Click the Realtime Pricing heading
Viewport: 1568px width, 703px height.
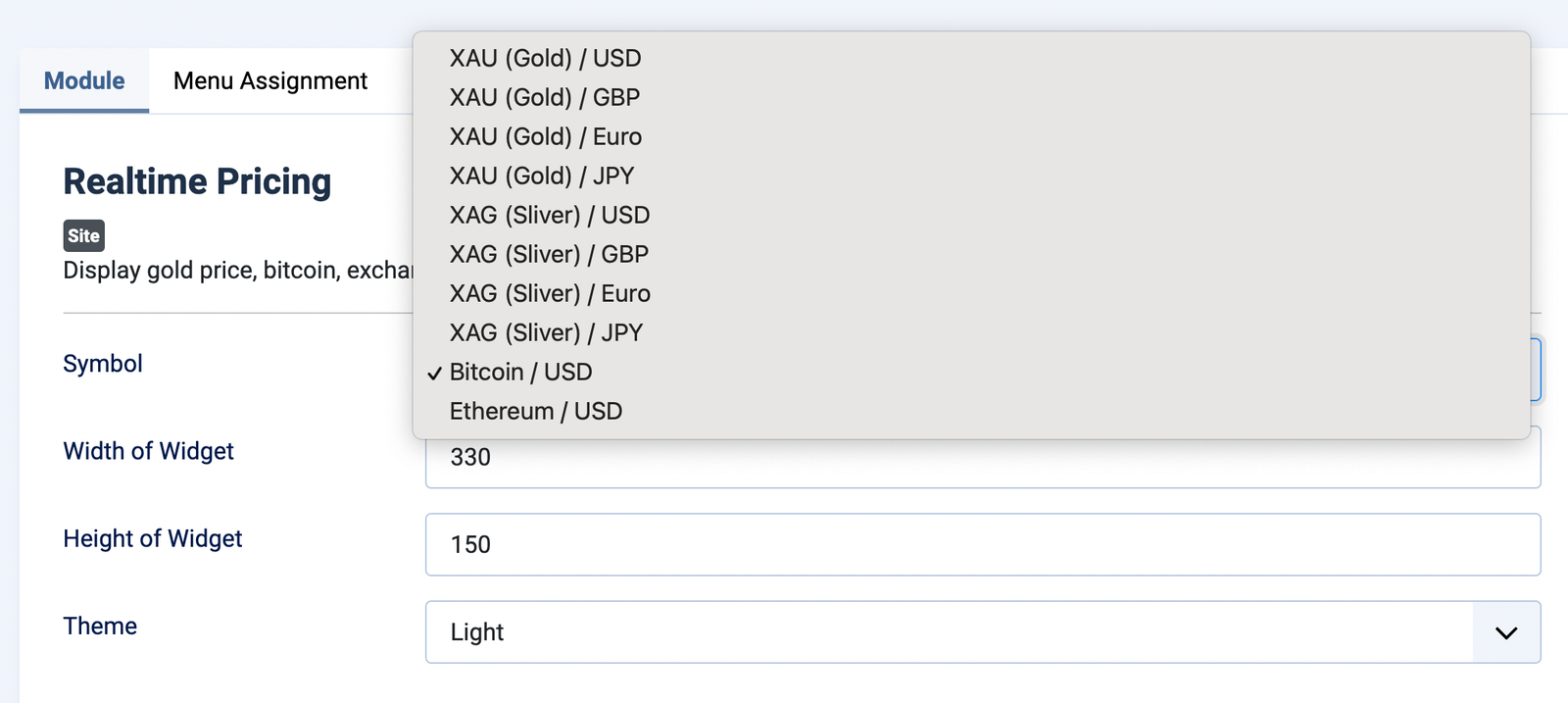[x=197, y=181]
